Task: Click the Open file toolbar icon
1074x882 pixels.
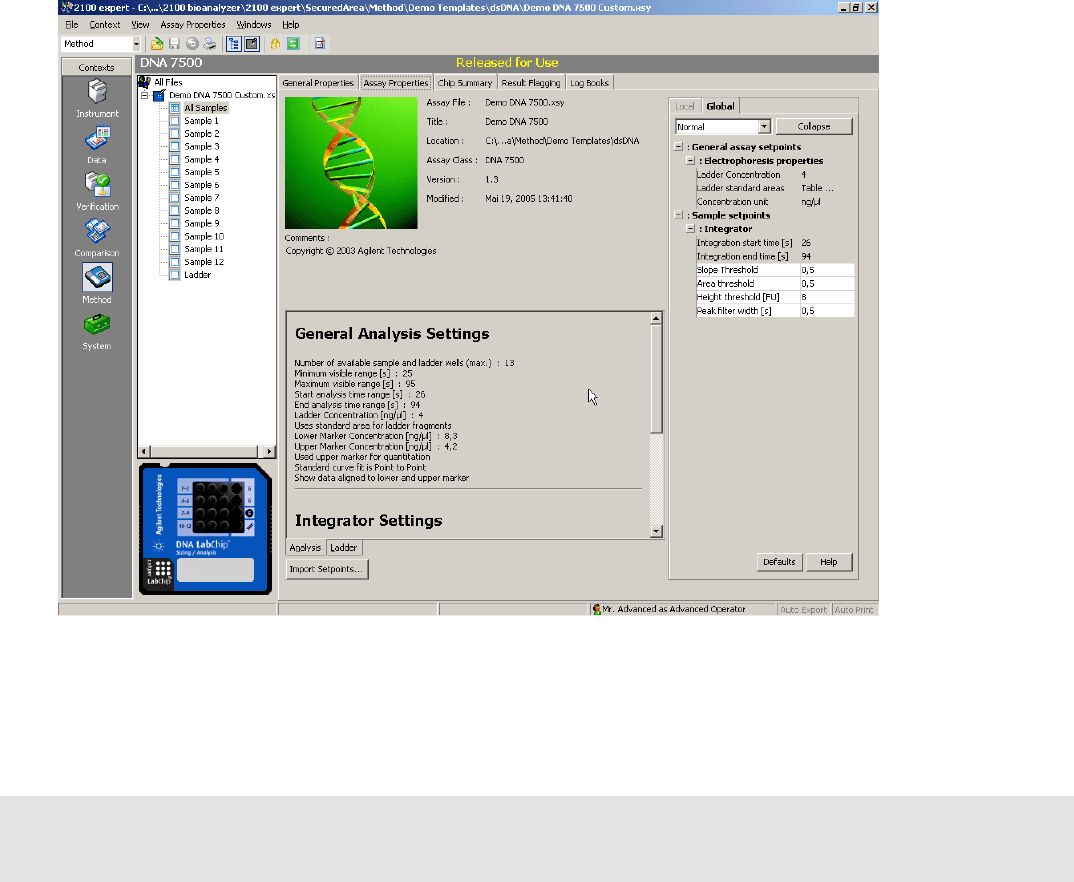Action: tap(157, 44)
